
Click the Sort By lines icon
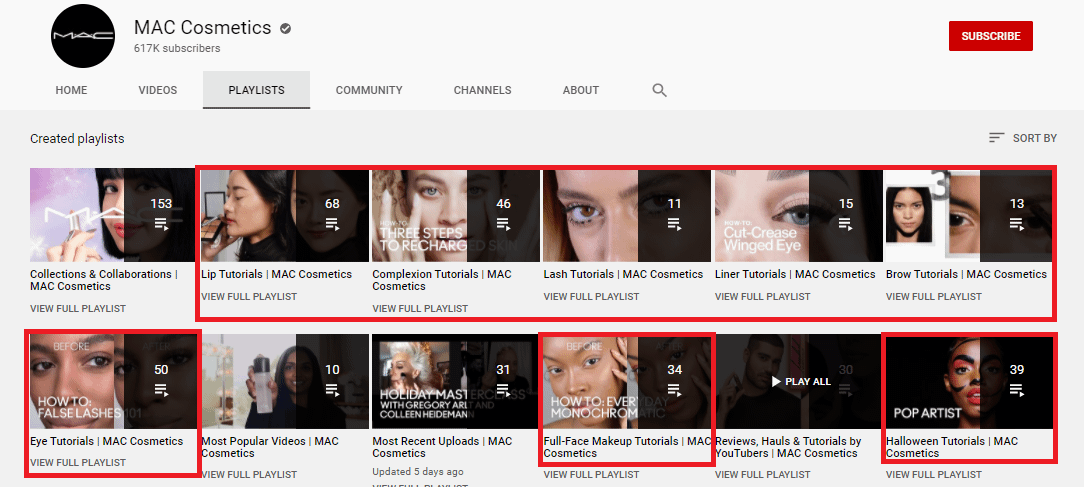(x=996, y=138)
